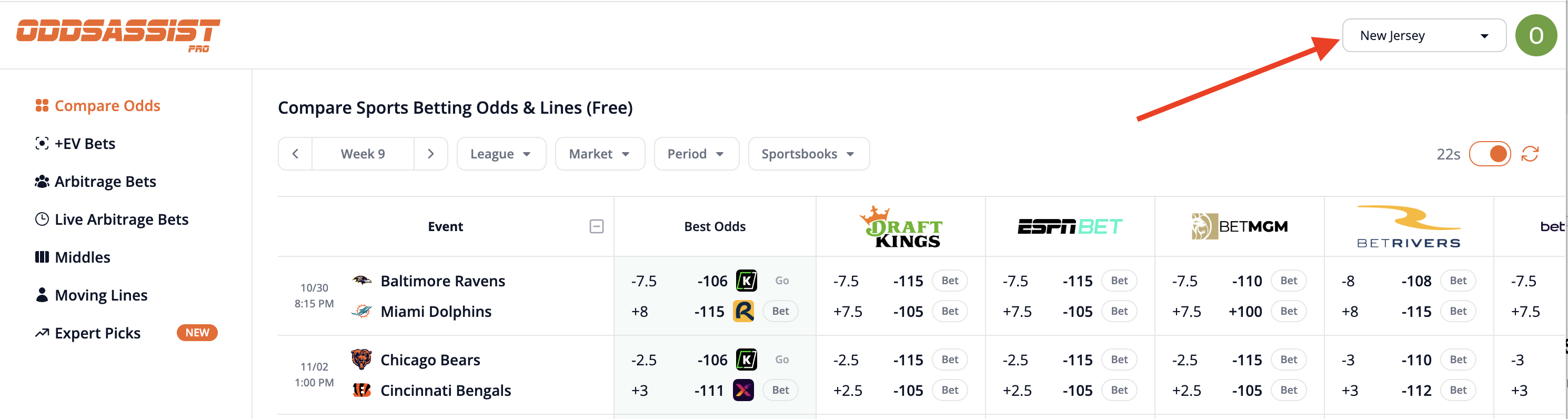Advance to next week with right chevron
Screen dimensions: 1568x419
pos(430,154)
